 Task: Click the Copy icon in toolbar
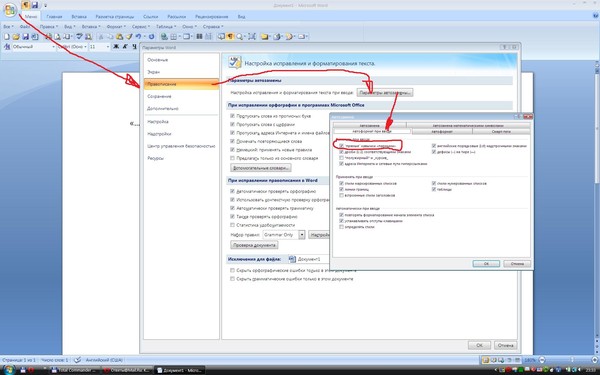point(110,37)
